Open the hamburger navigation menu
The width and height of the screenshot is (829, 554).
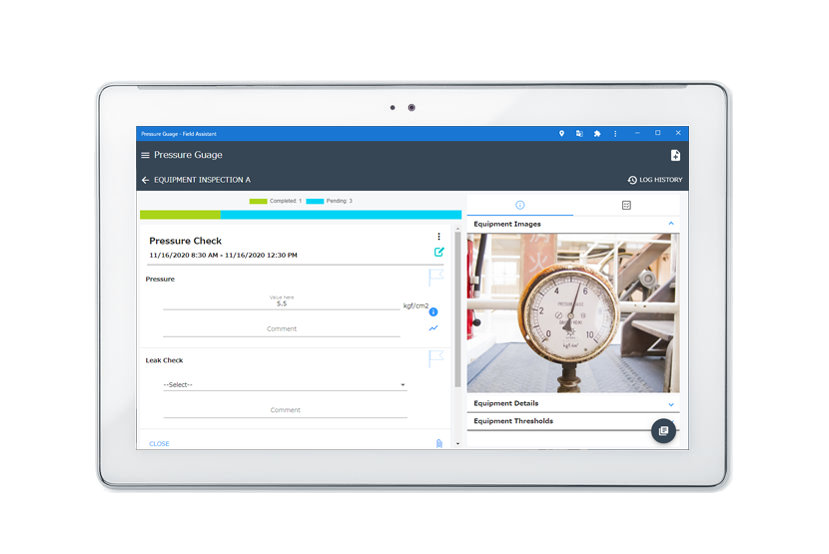[x=145, y=155]
